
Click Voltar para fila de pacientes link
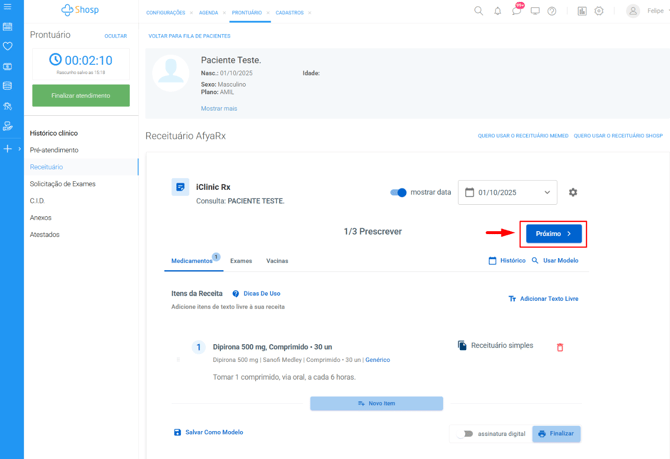189,36
